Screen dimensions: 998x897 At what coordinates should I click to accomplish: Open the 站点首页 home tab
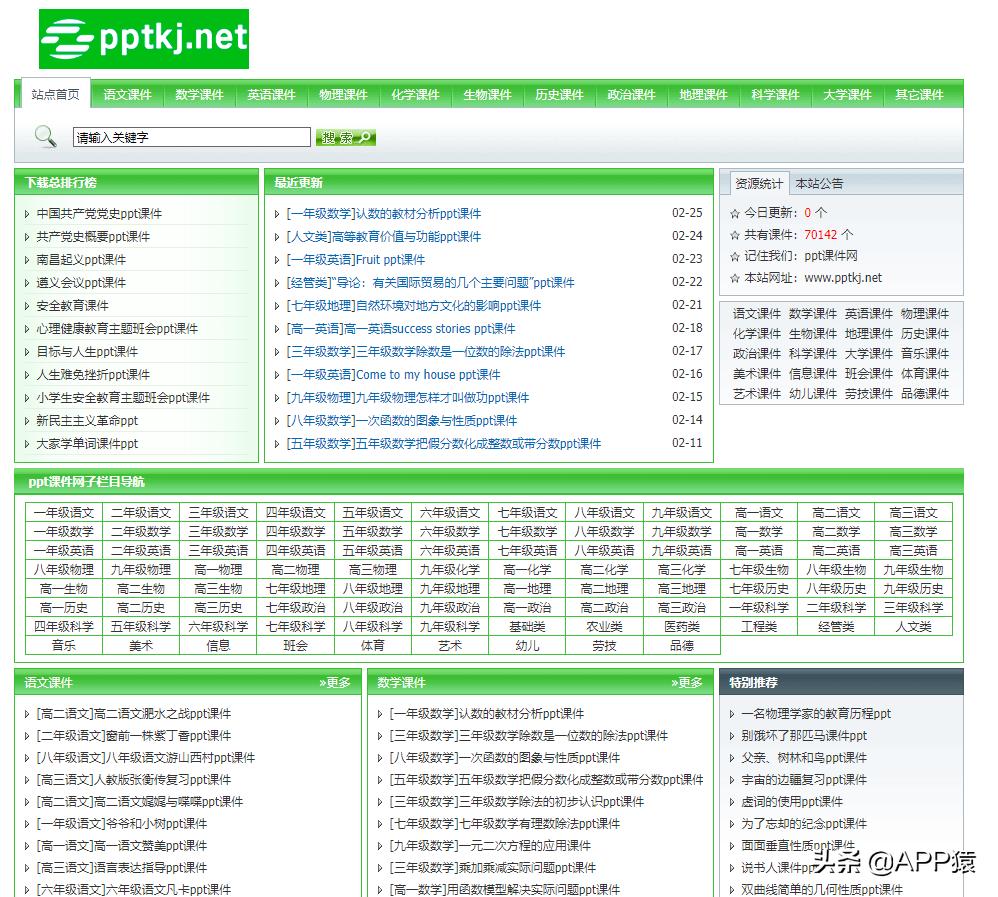(55, 94)
